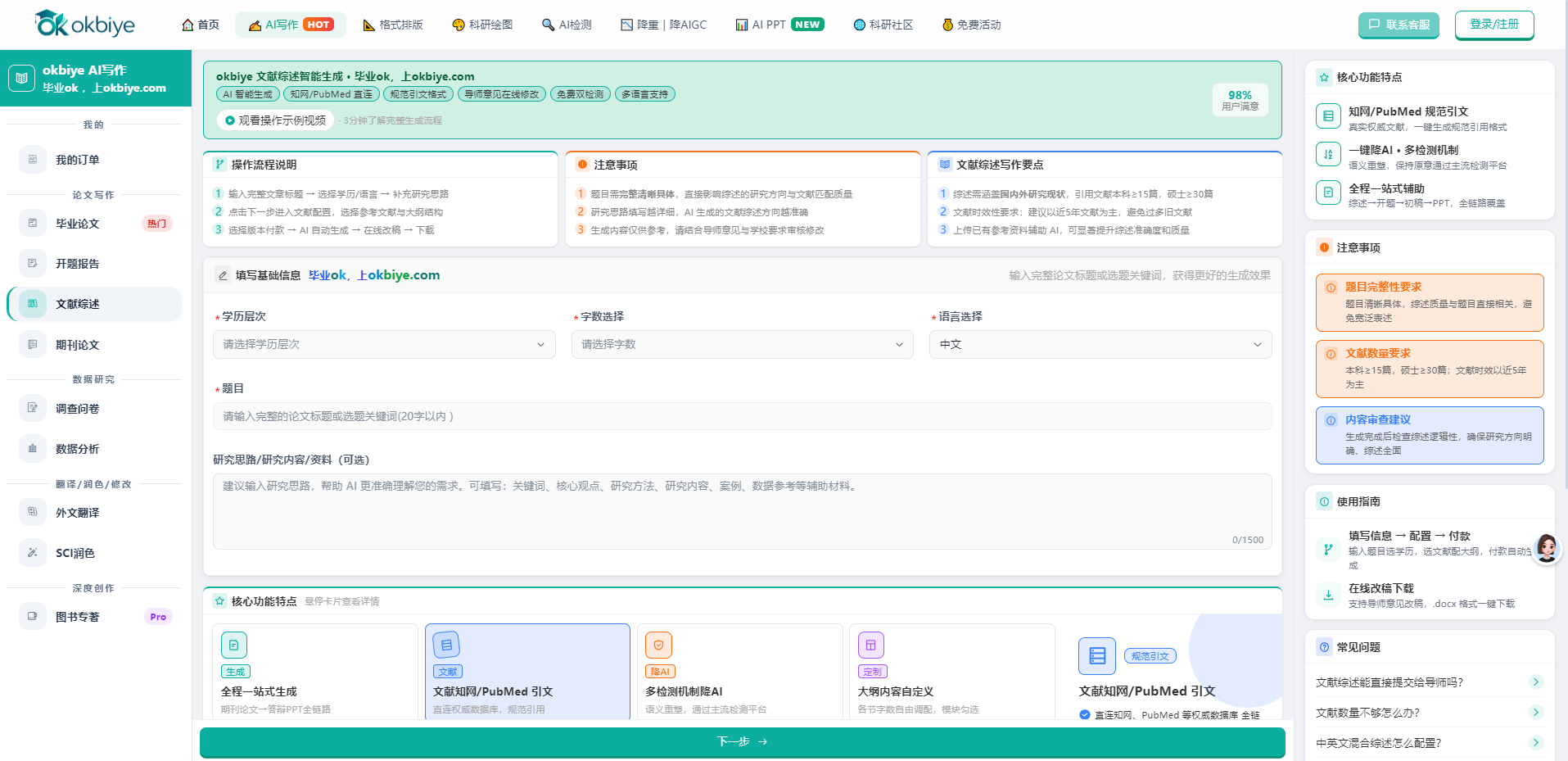Image resolution: width=1568 pixels, height=761 pixels.
Task: Open 科研绘图 navigation item
Action: [482, 25]
